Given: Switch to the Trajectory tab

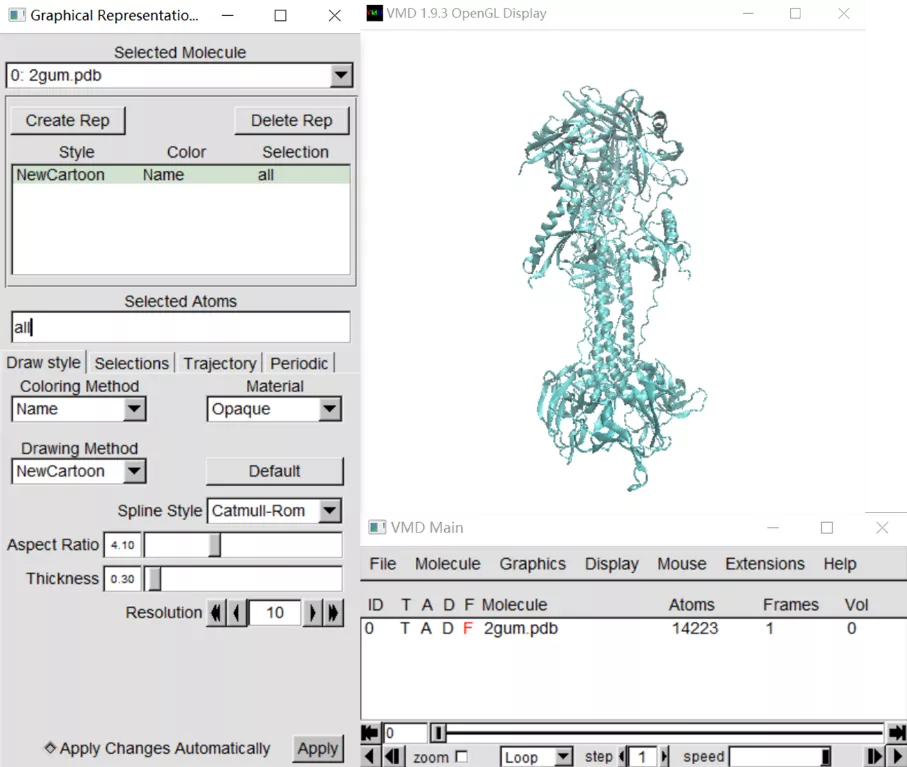Looking at the screenshot, I should pos(219,363).
